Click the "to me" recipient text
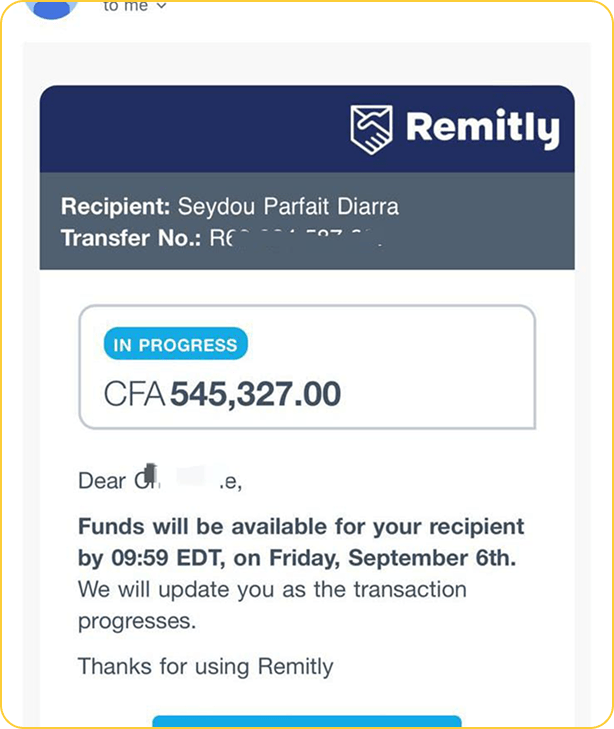 125,6
